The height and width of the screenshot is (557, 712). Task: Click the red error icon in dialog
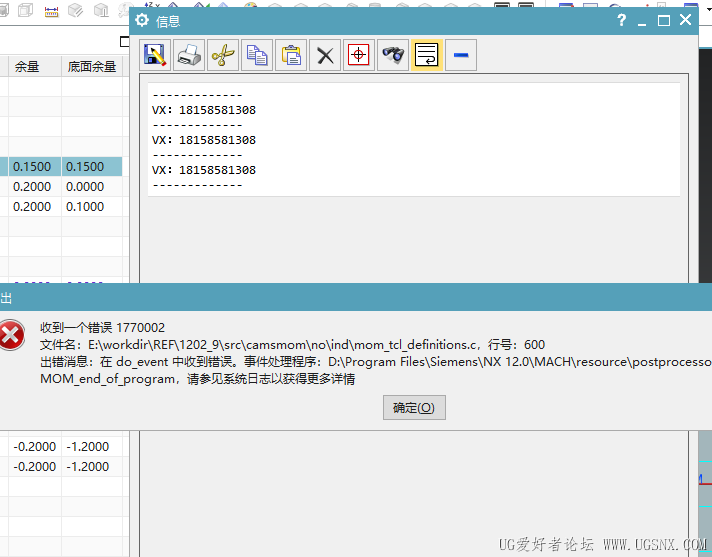(11, 335)
